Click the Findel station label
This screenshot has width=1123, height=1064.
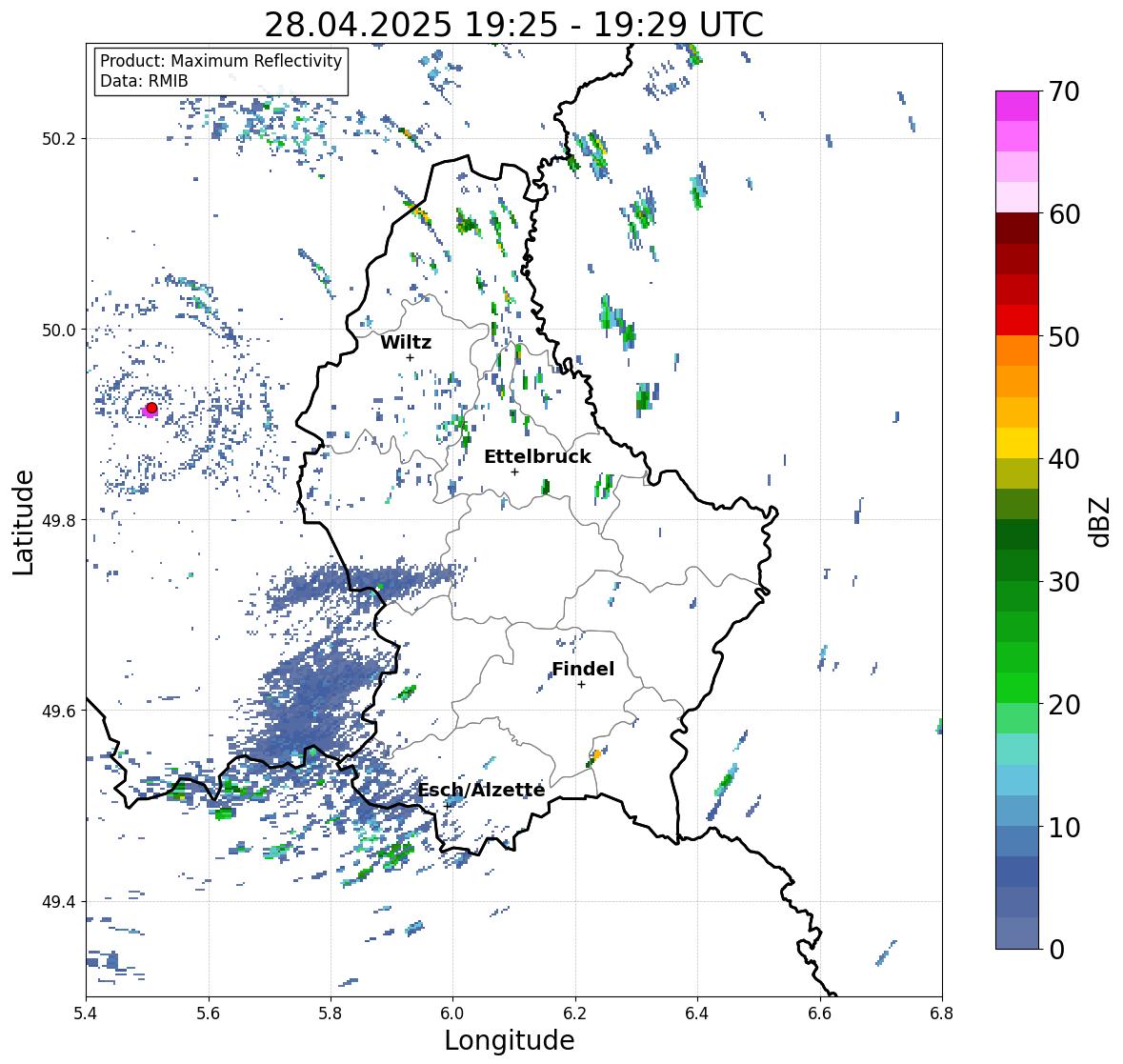tap(583, 669)
